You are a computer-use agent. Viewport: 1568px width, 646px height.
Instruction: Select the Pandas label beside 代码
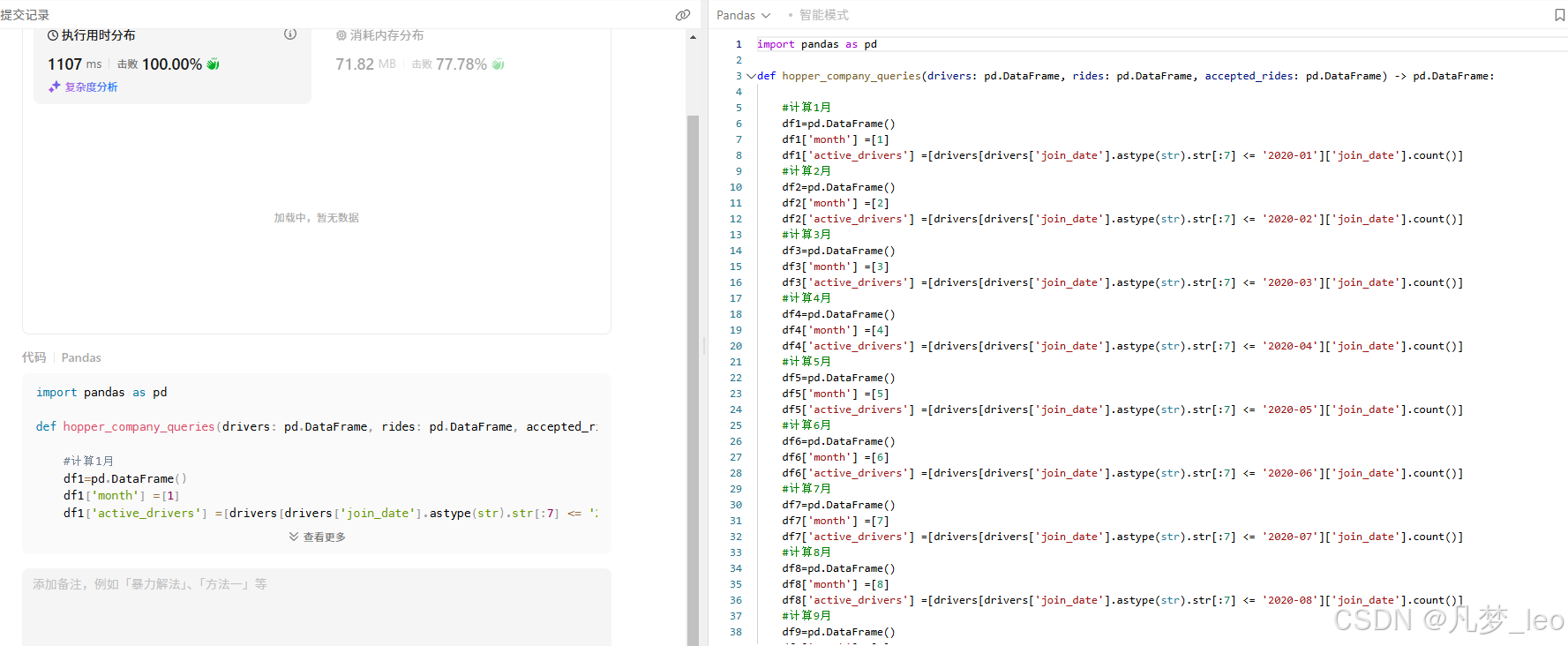tap(81, 357)
